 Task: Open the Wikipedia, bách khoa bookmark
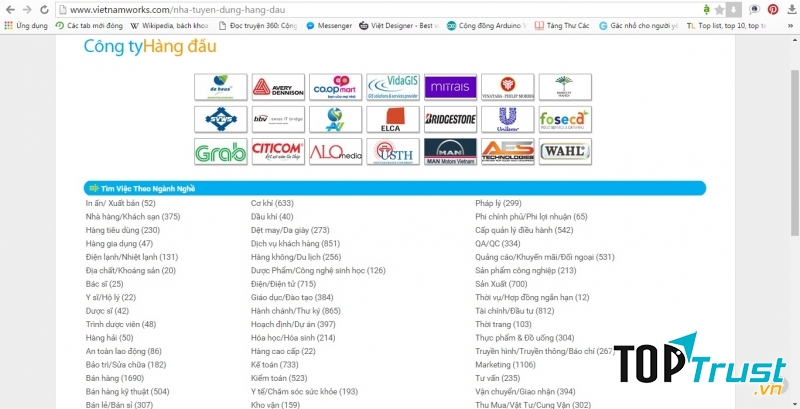pos(169,25)
